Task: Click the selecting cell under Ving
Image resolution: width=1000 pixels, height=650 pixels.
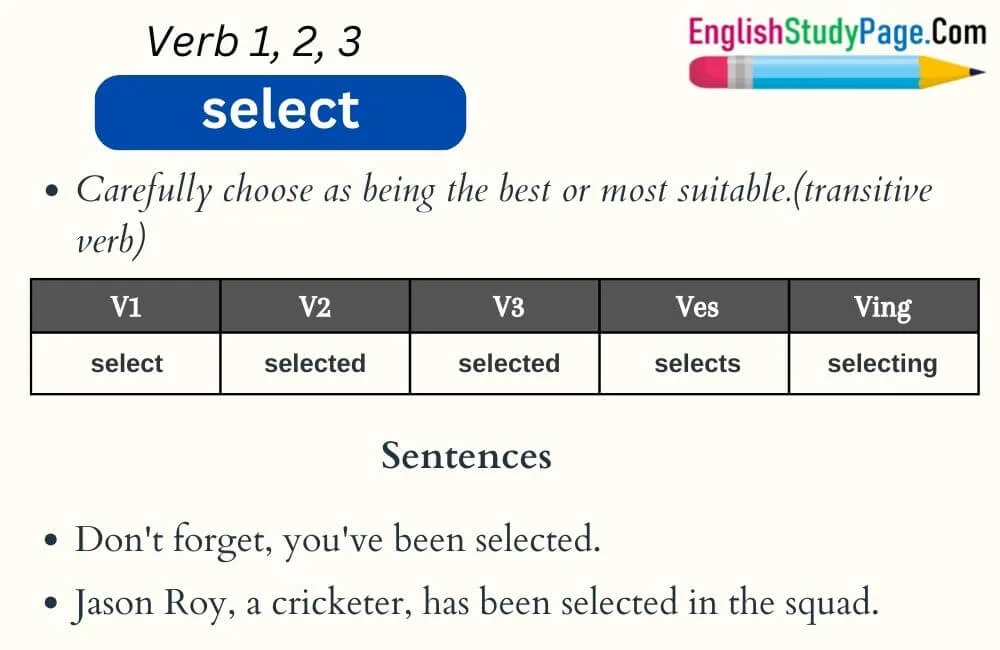Action: coord(884,364)
